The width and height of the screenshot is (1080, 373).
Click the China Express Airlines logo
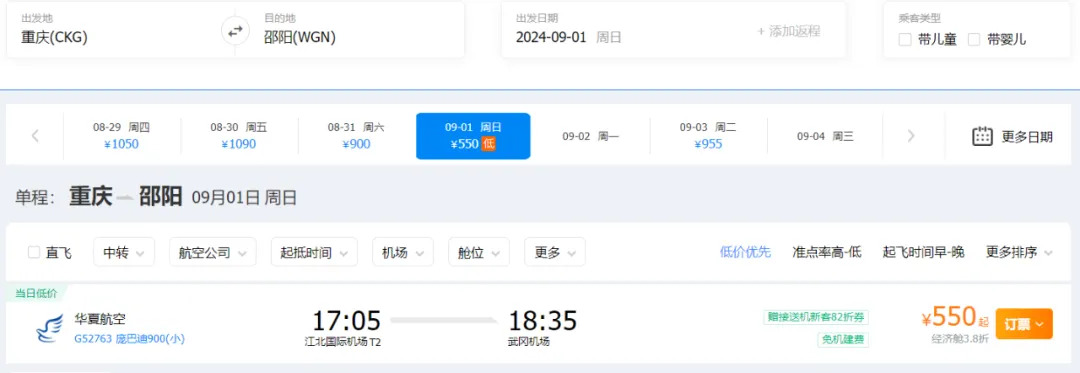point(50,329)
